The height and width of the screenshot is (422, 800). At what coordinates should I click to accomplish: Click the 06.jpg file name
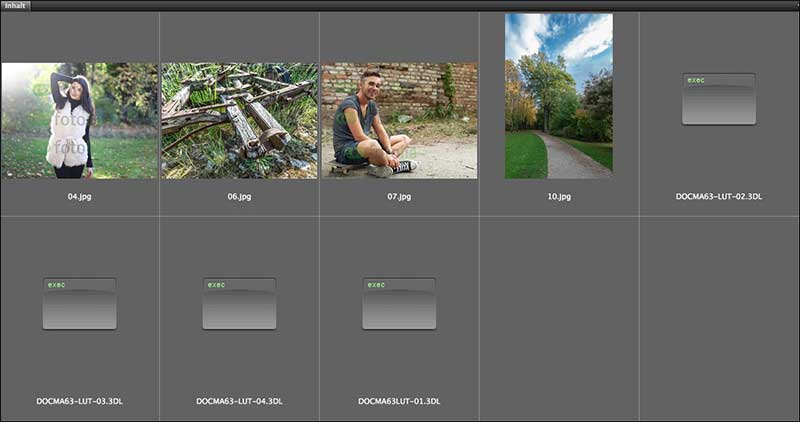click(239, 196)
